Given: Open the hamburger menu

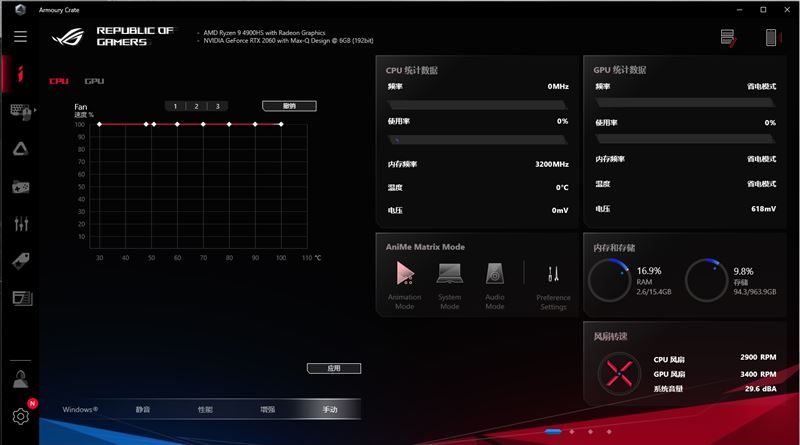Looking at the screenshot, I should pyautogui.click(x=20, y=36).
